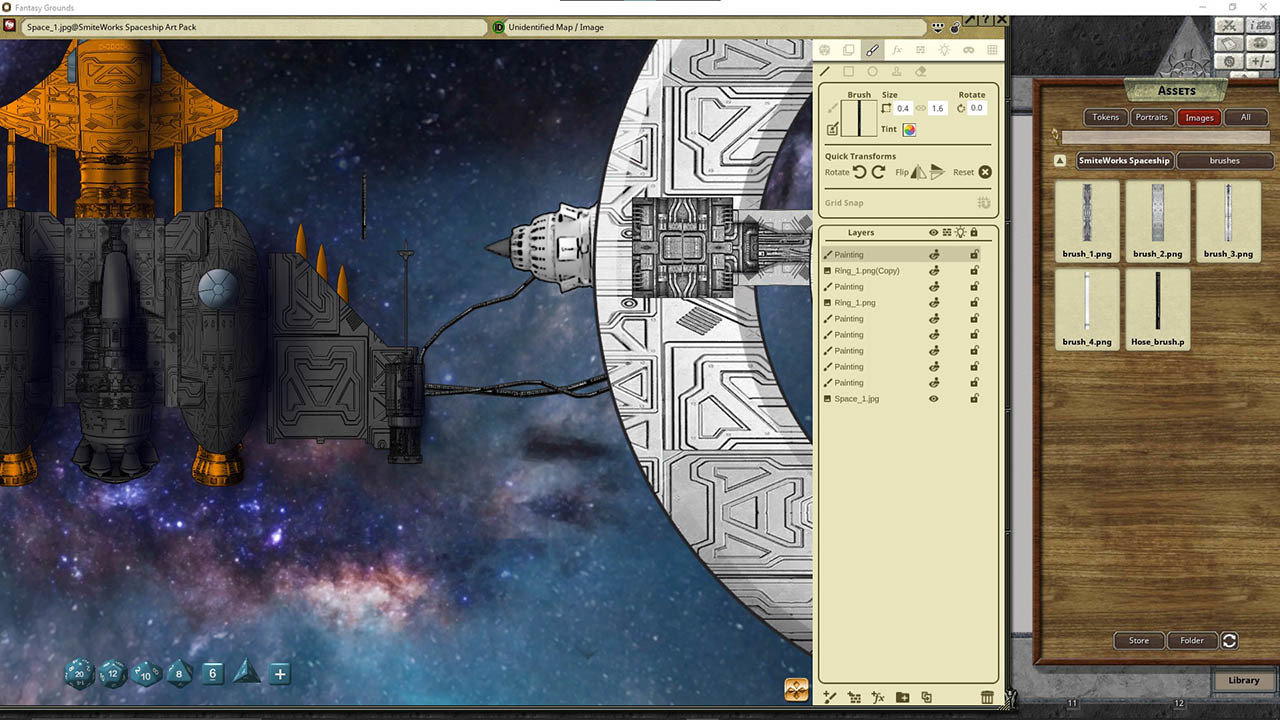Switch to the Portraits assets tab
Screen dimensions: 1280x720
tap(1151, 117)
